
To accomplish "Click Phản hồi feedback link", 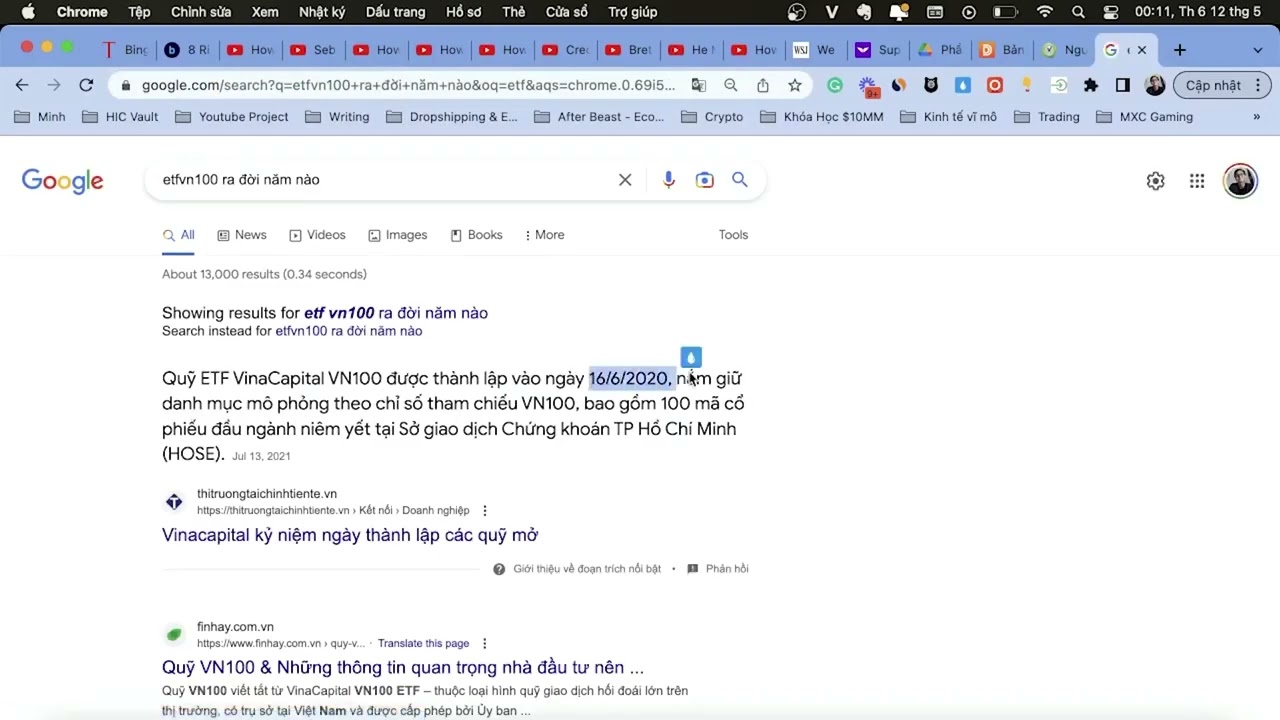I will click(x=718, y=569).
